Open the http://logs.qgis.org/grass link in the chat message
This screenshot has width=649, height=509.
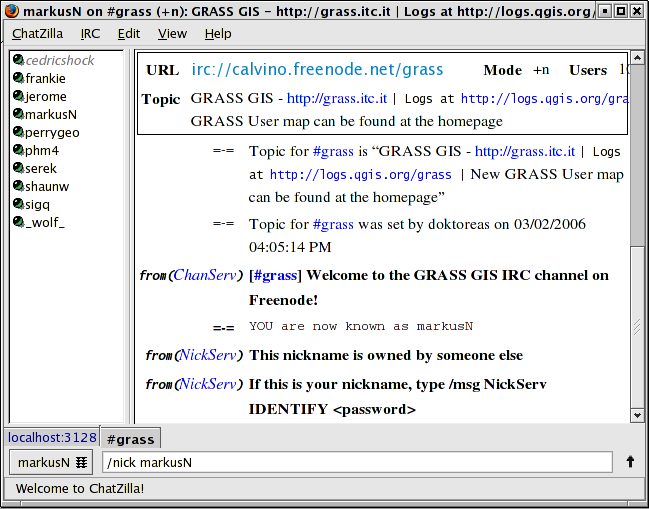[361, 175]
